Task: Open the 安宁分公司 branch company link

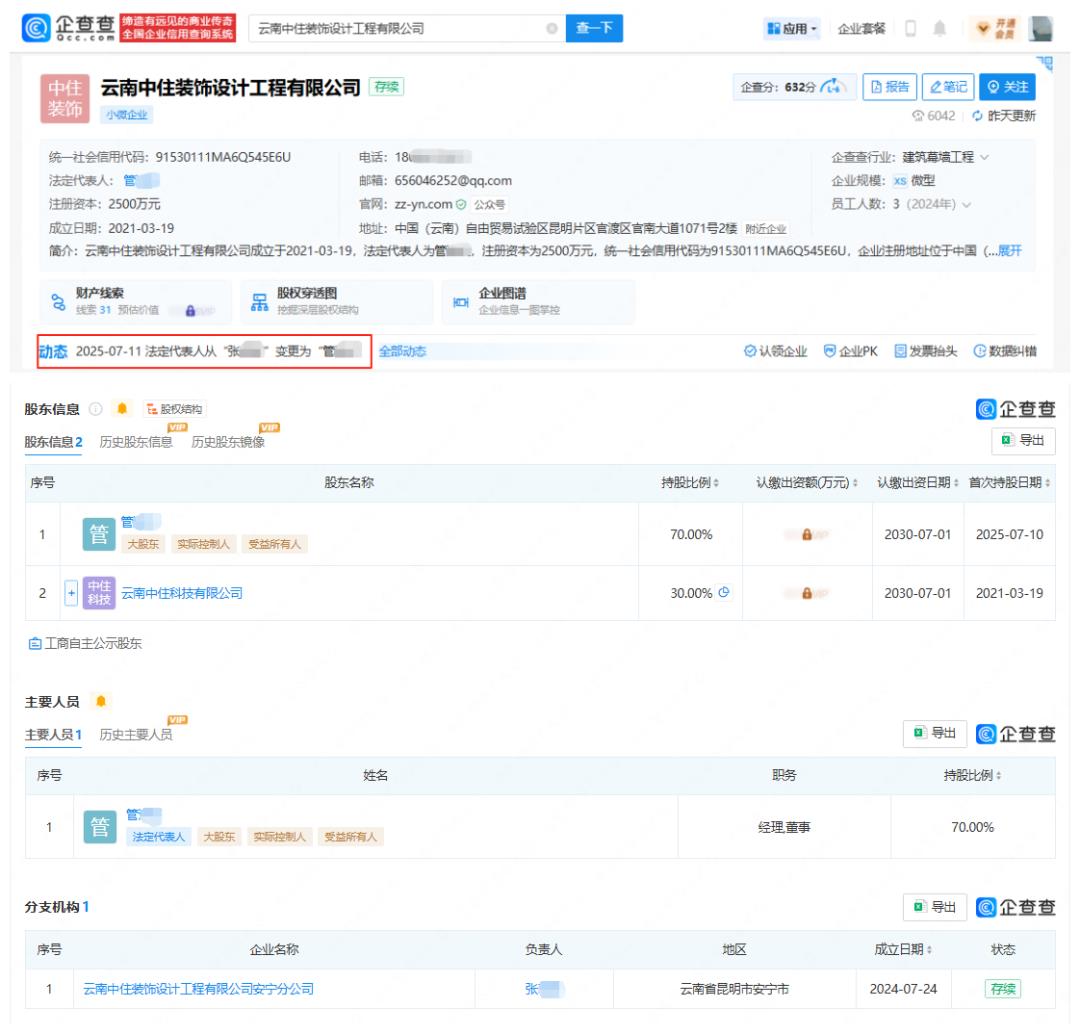Action: coord(198,989)
